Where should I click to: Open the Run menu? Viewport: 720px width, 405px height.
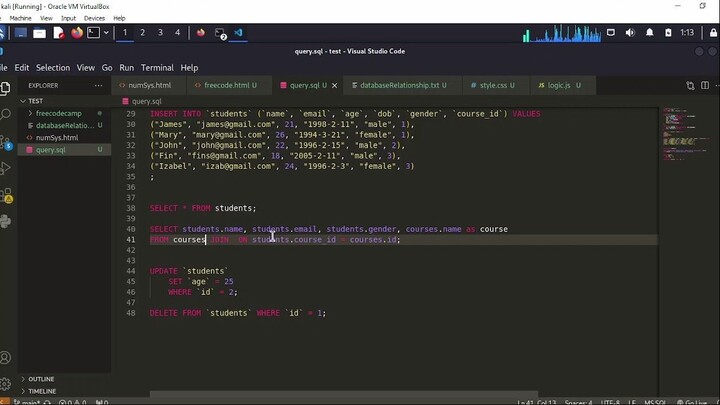126,68
